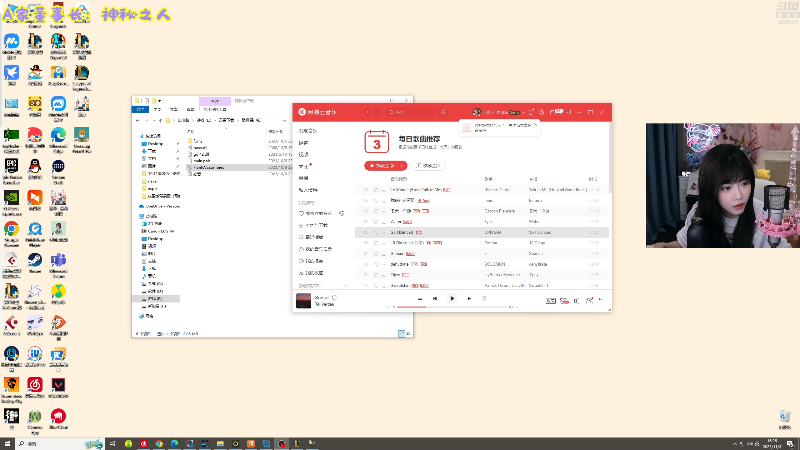
Task: Like song number 03 with heart icon
Action: point(376,211)
